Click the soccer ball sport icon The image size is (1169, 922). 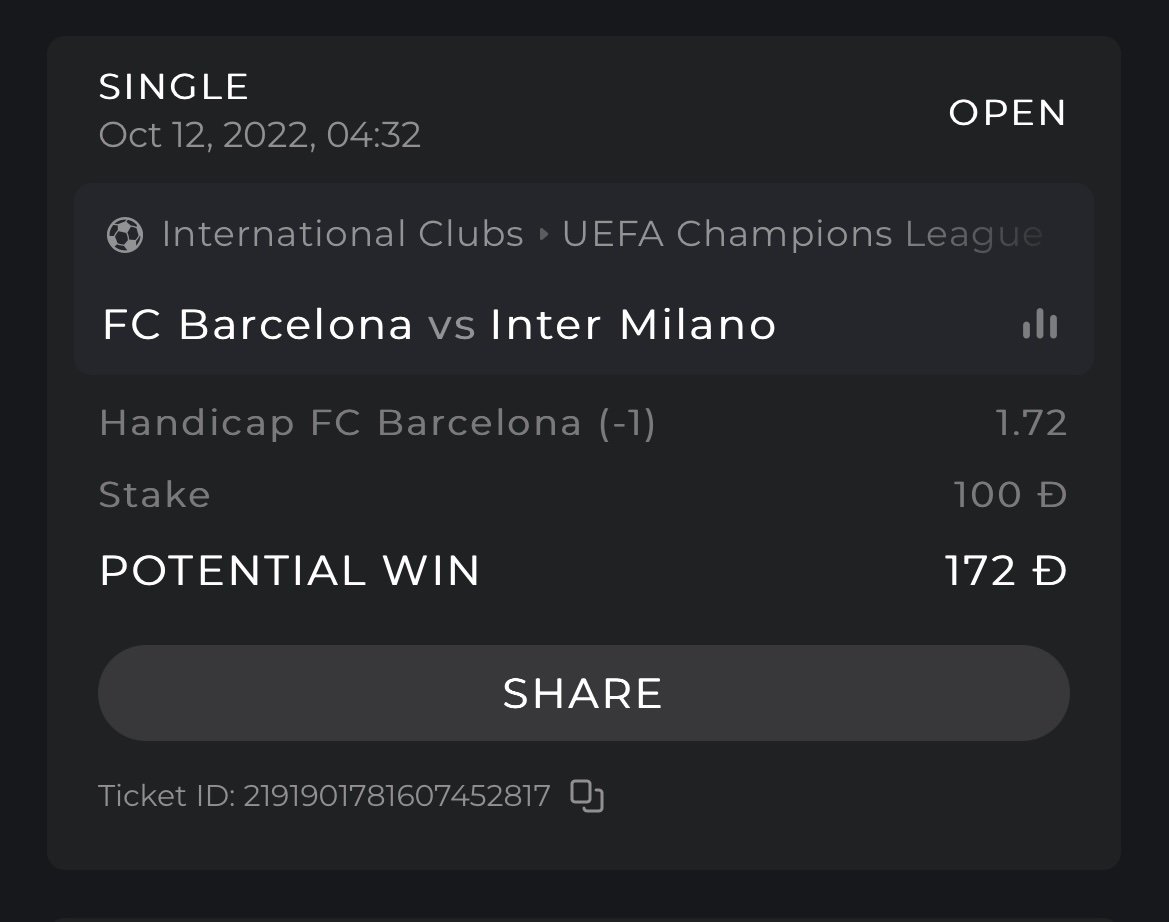[x=124, y=235]
